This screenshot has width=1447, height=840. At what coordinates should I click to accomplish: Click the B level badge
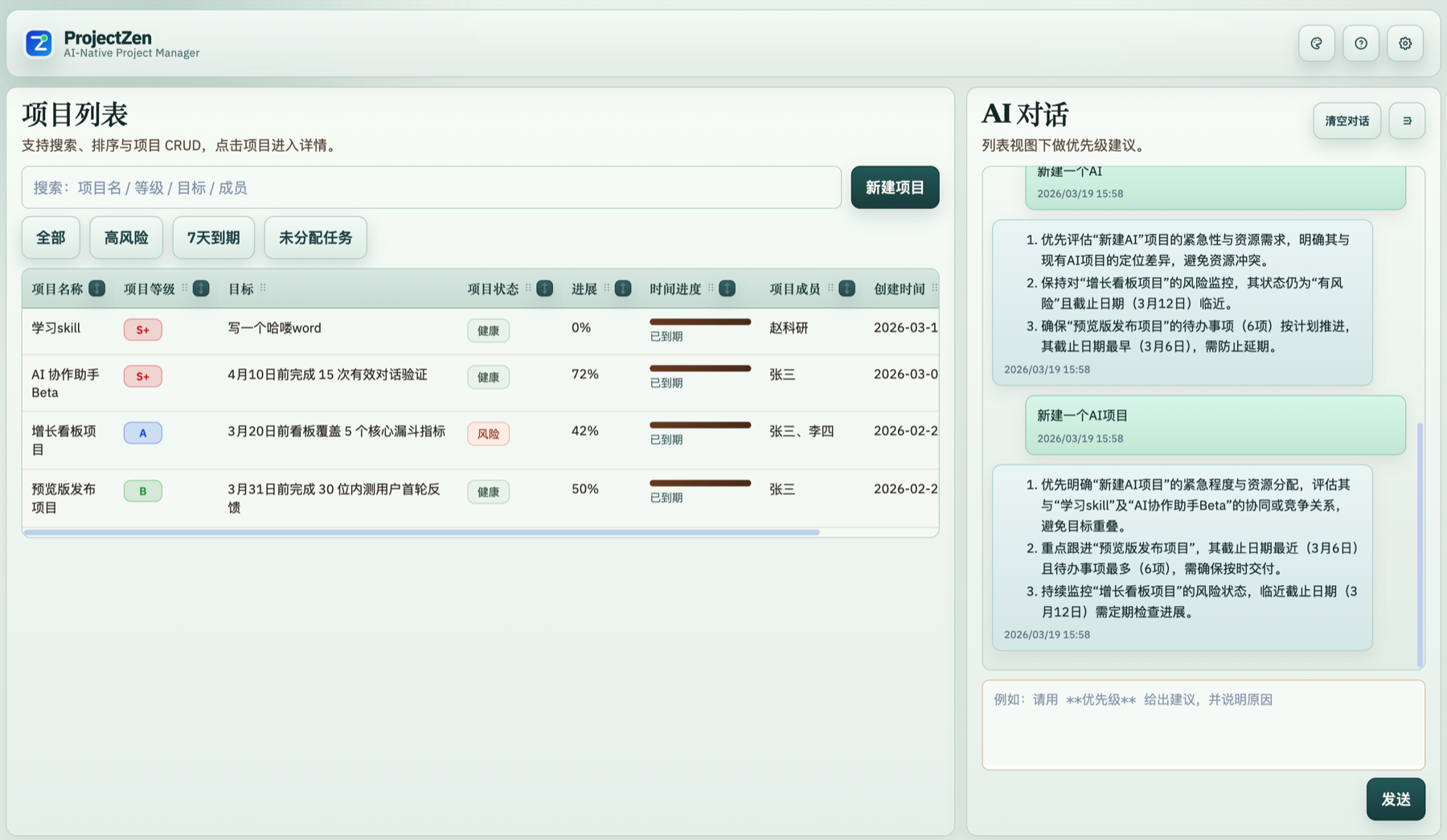click(142, 491)
